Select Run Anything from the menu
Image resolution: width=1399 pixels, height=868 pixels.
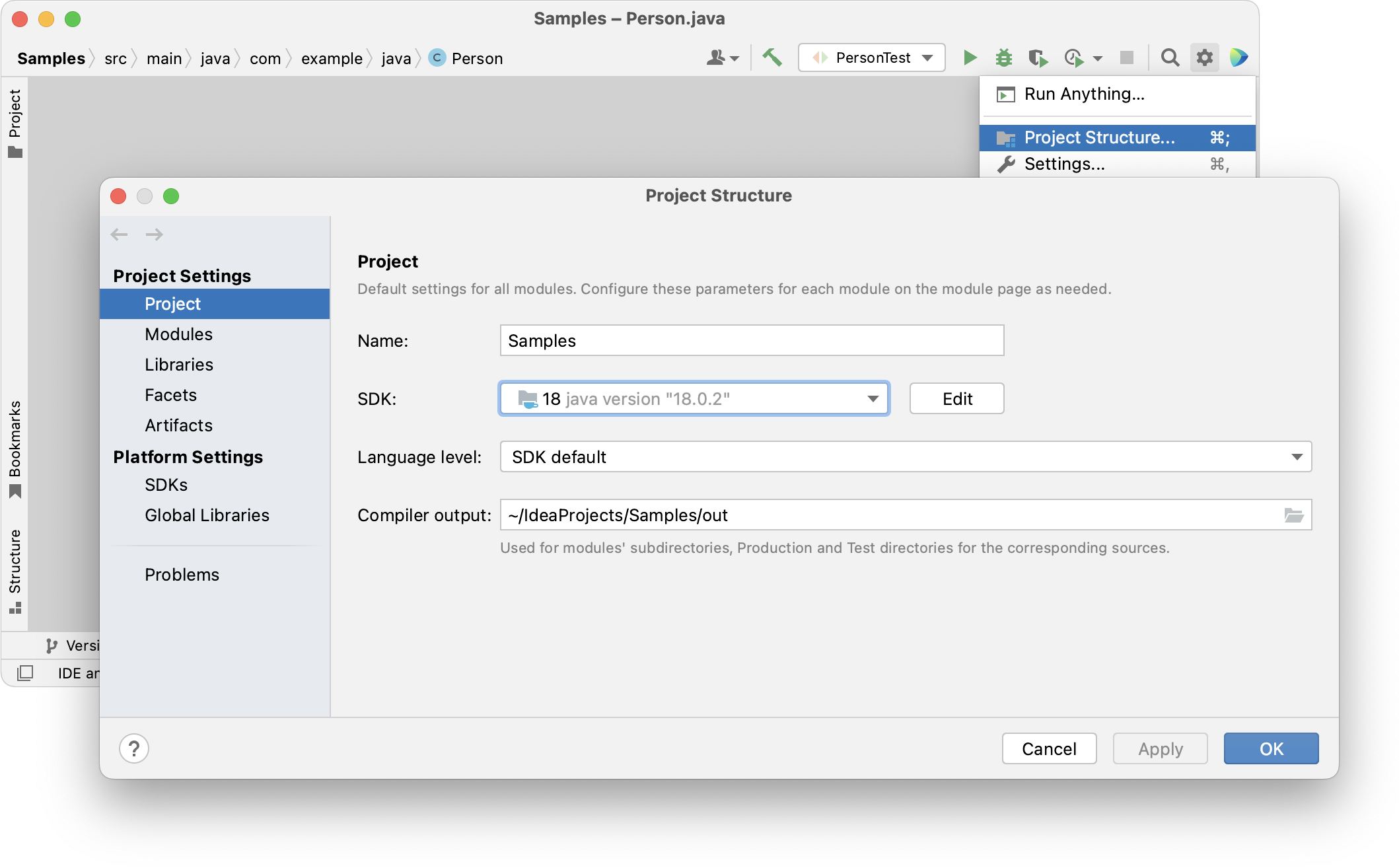coord(1085,94)
